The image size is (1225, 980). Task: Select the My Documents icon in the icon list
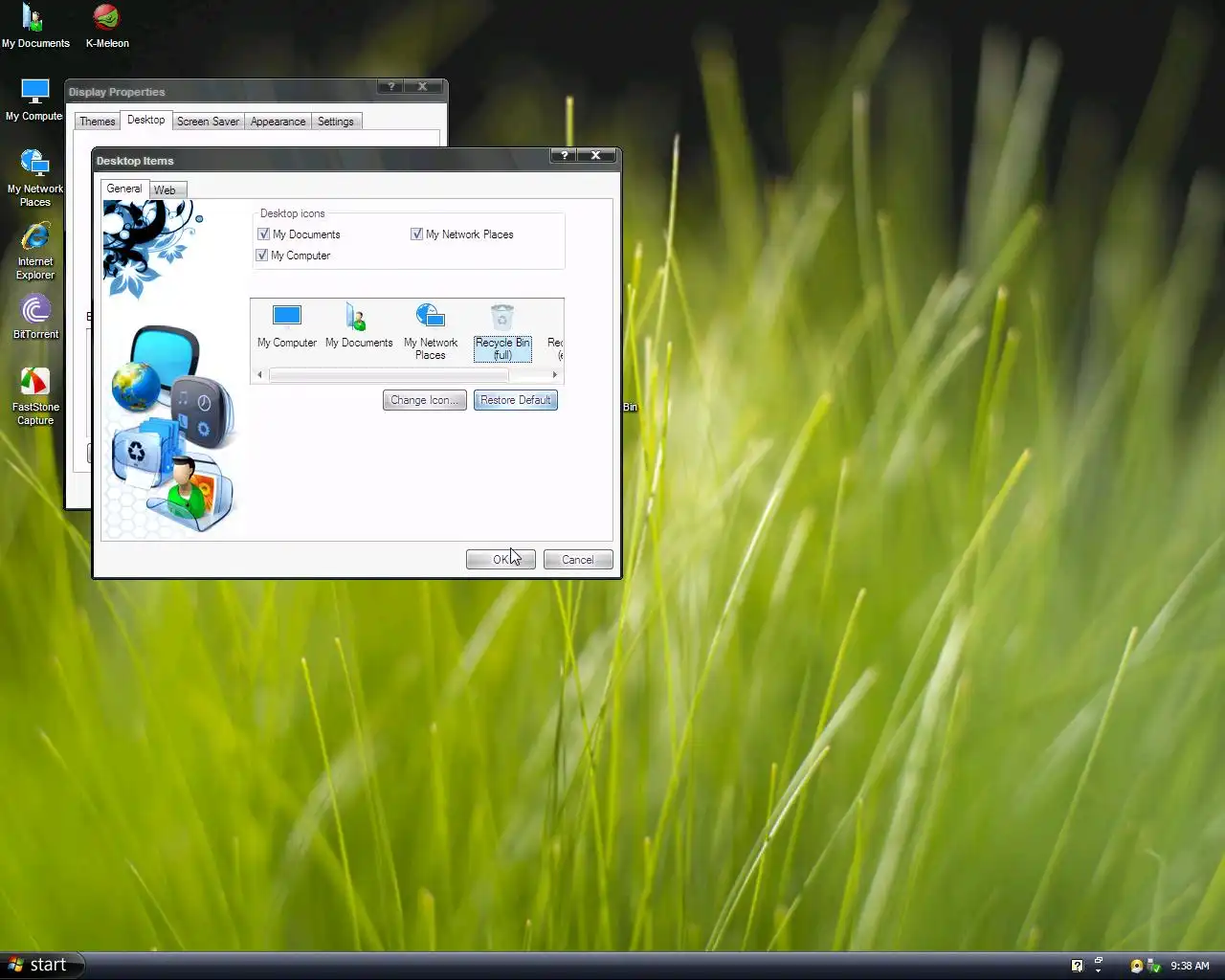pyautogui.click(x=359, y=325)
